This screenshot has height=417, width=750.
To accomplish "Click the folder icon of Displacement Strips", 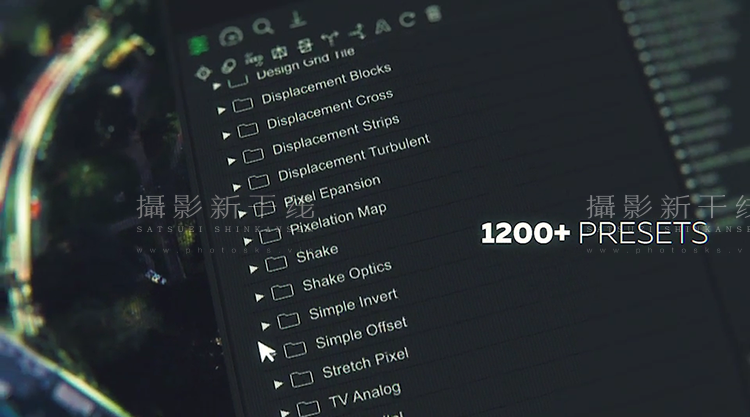I will tap(254, 155).
